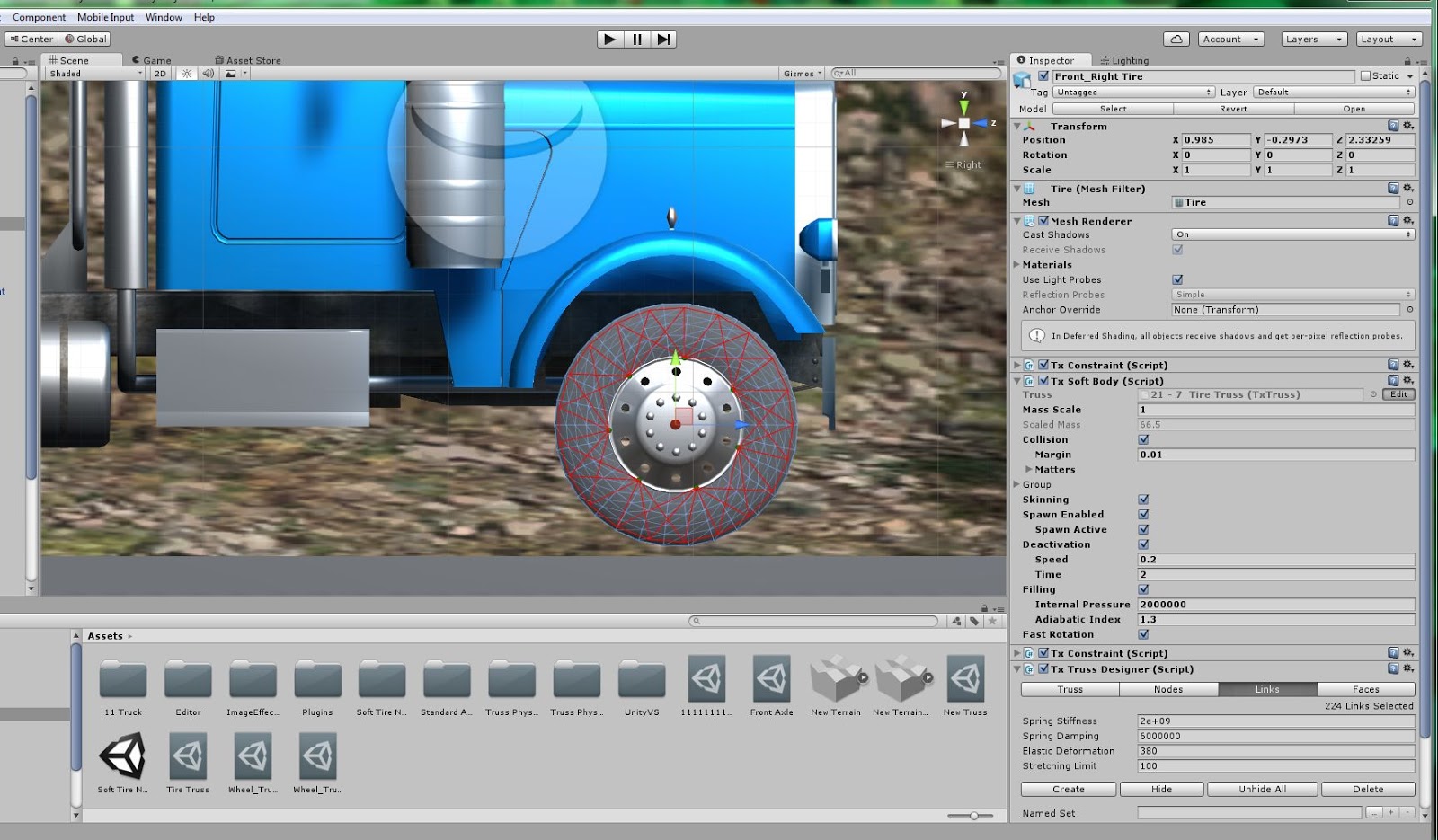Open the scene effects image icon menu

tap(231, 73)
